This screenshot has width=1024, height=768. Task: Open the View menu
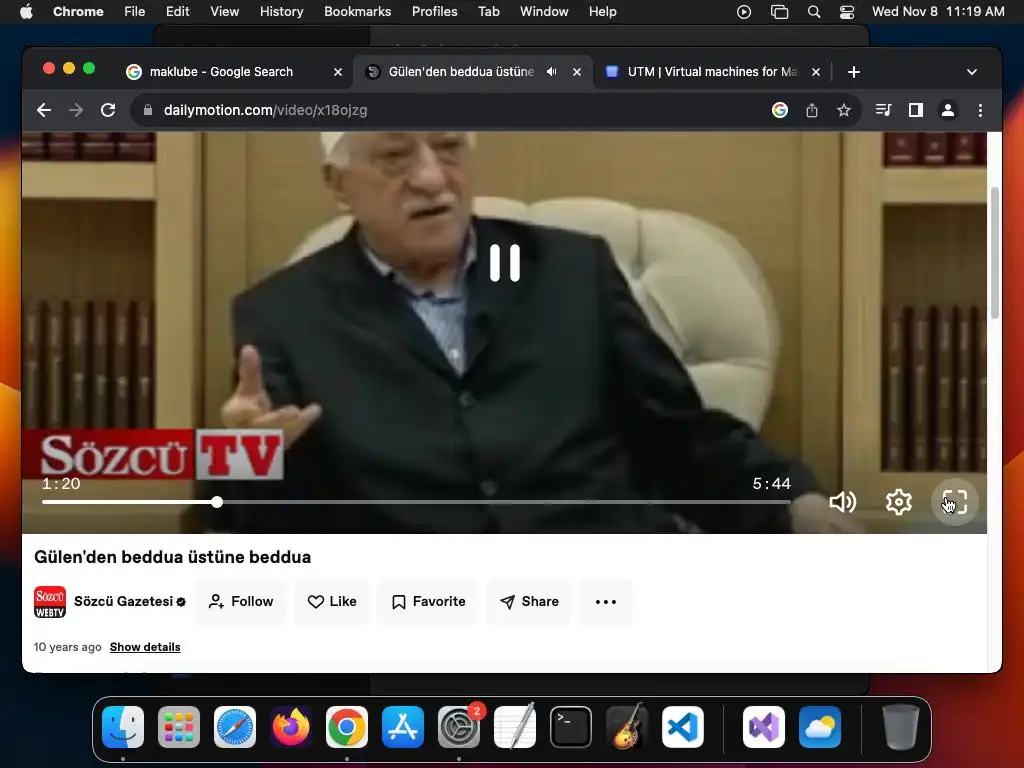coord(224,12)
